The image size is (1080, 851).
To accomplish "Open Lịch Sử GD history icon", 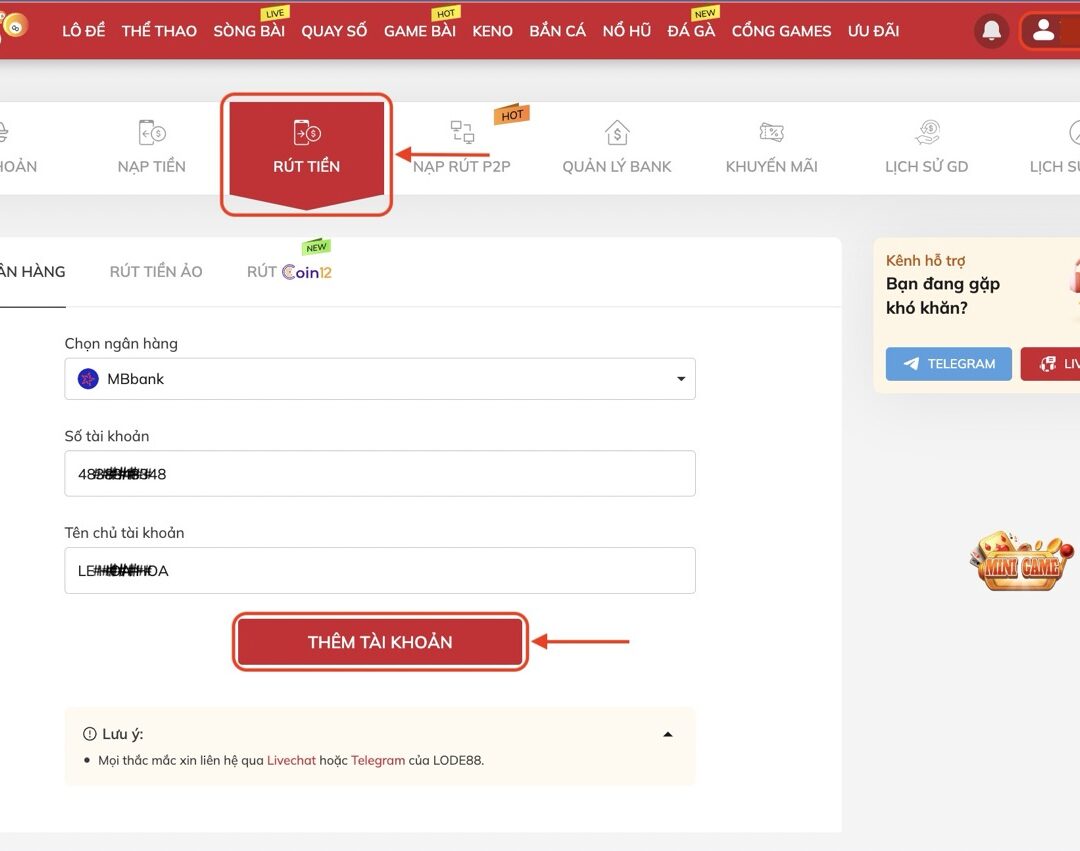I will click(x=927, y=133).
